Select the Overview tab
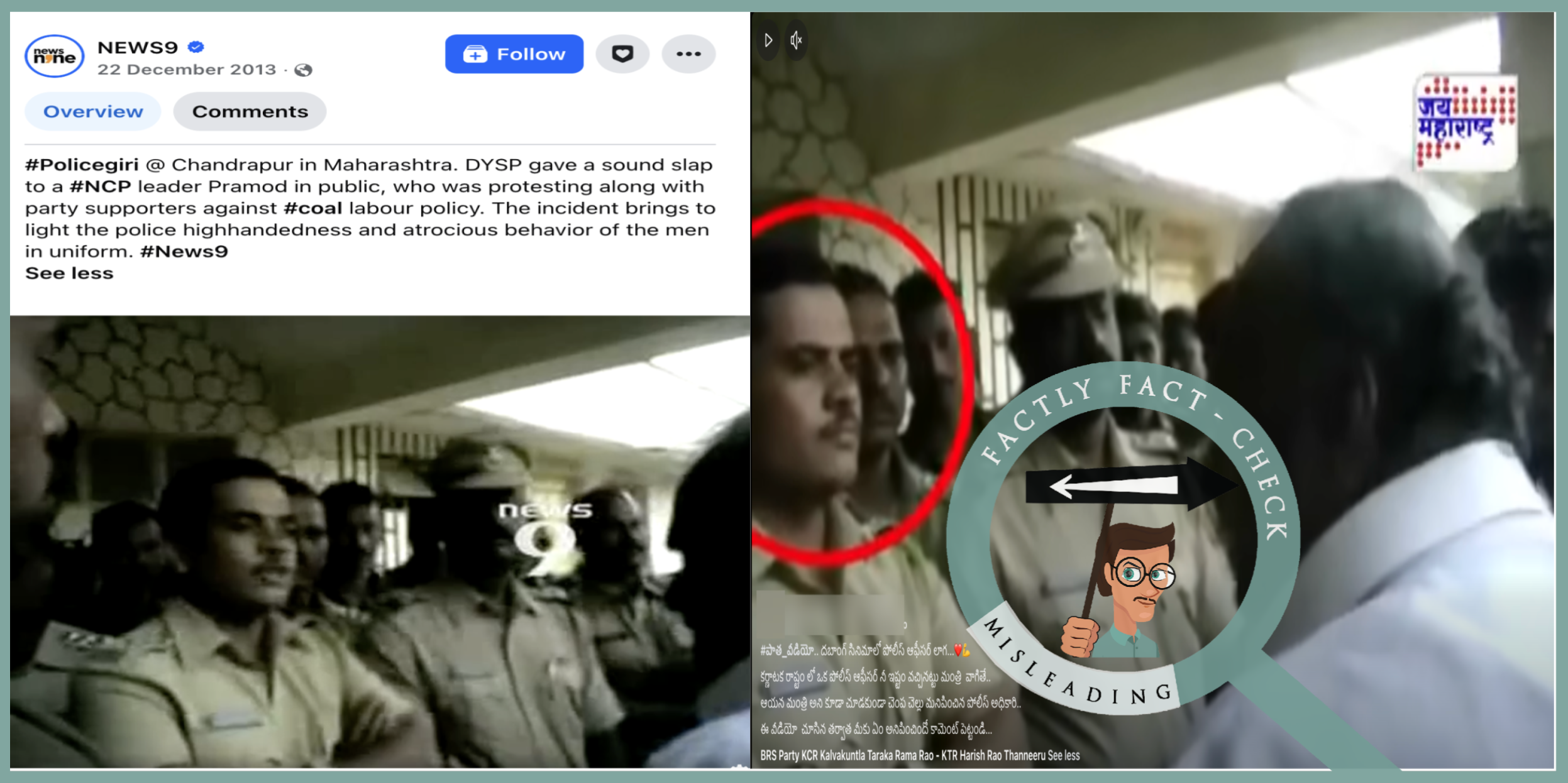 coord(93,112)
